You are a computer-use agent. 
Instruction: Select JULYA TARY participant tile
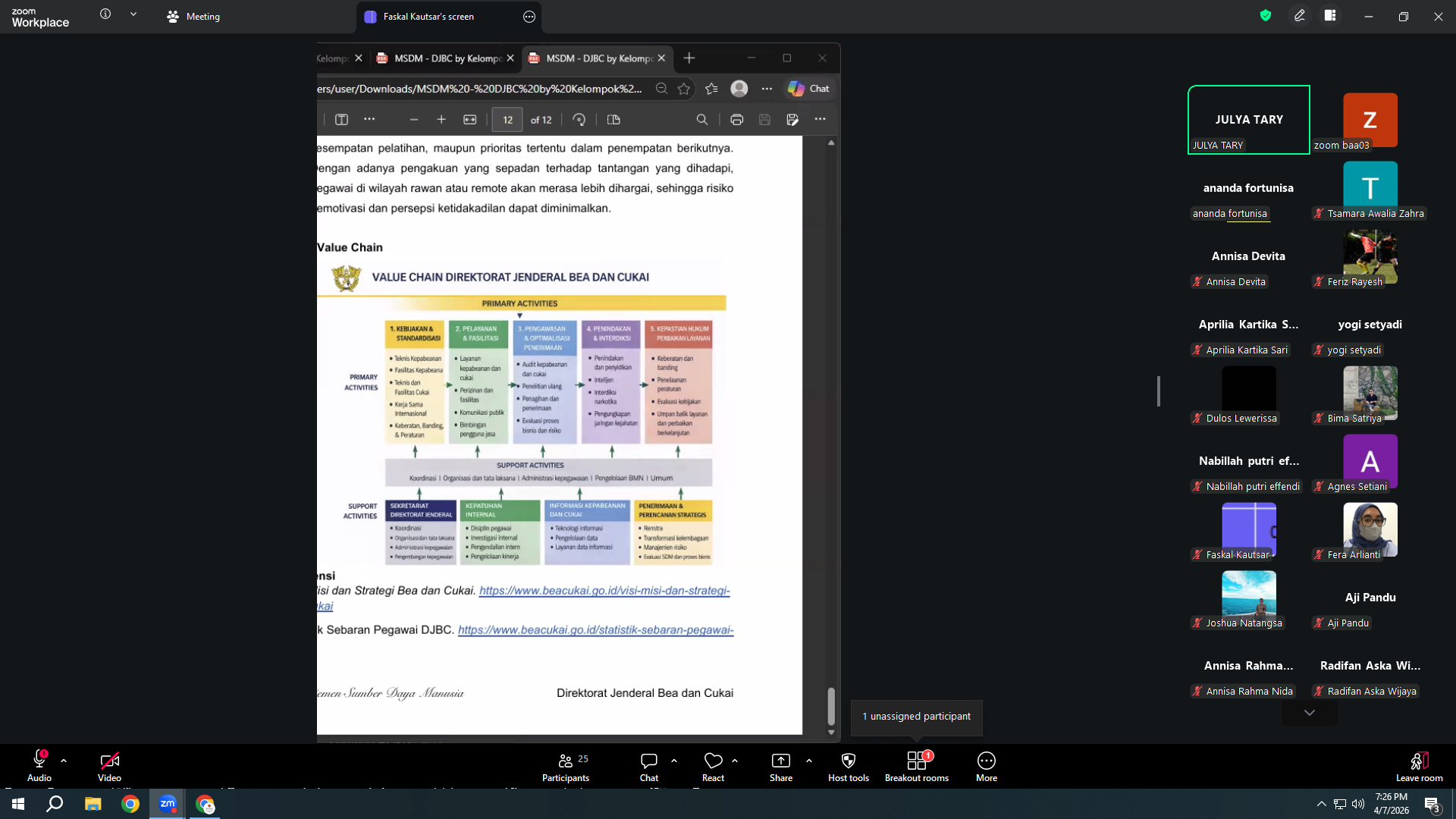[x=1249, y=120]
